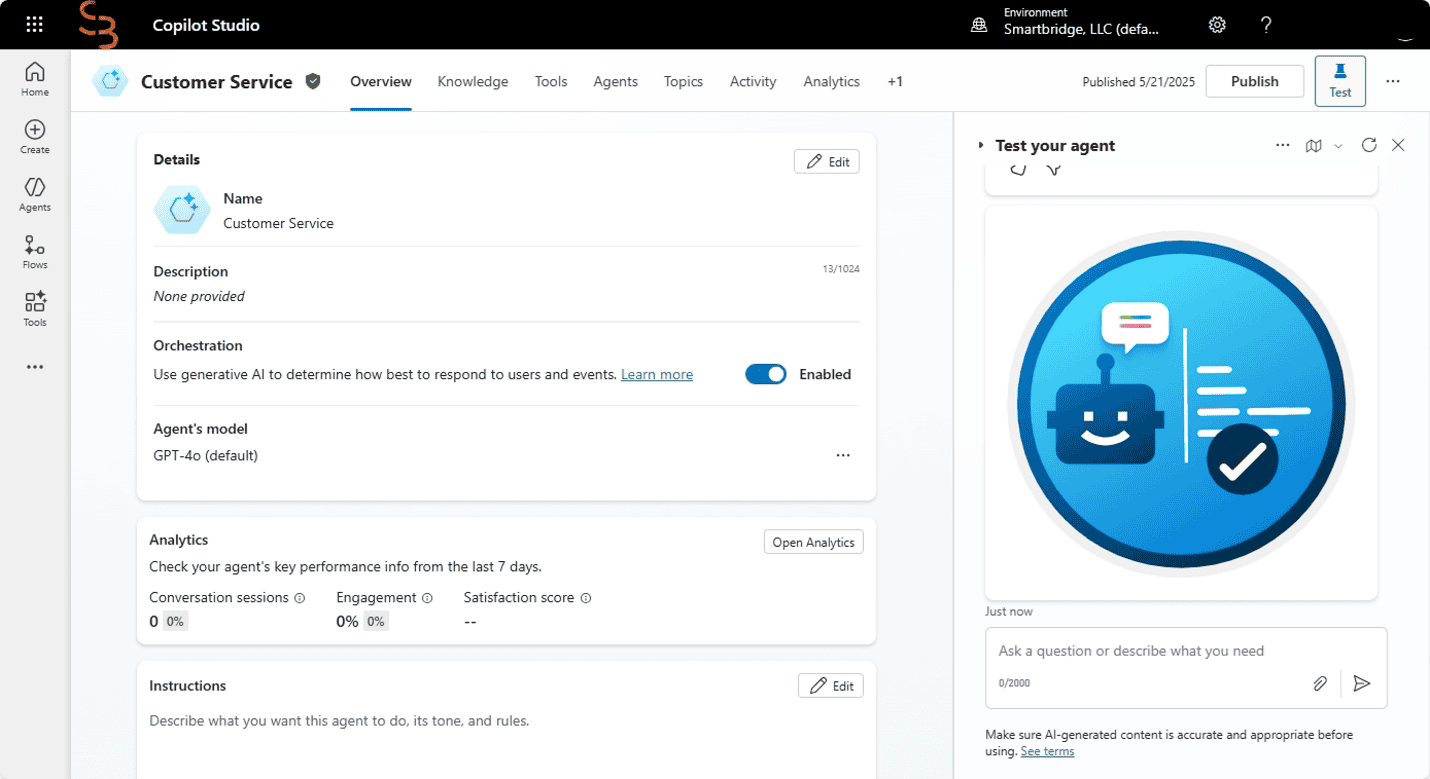Select the Agents icon in the sidebar

tap(34, 193)
